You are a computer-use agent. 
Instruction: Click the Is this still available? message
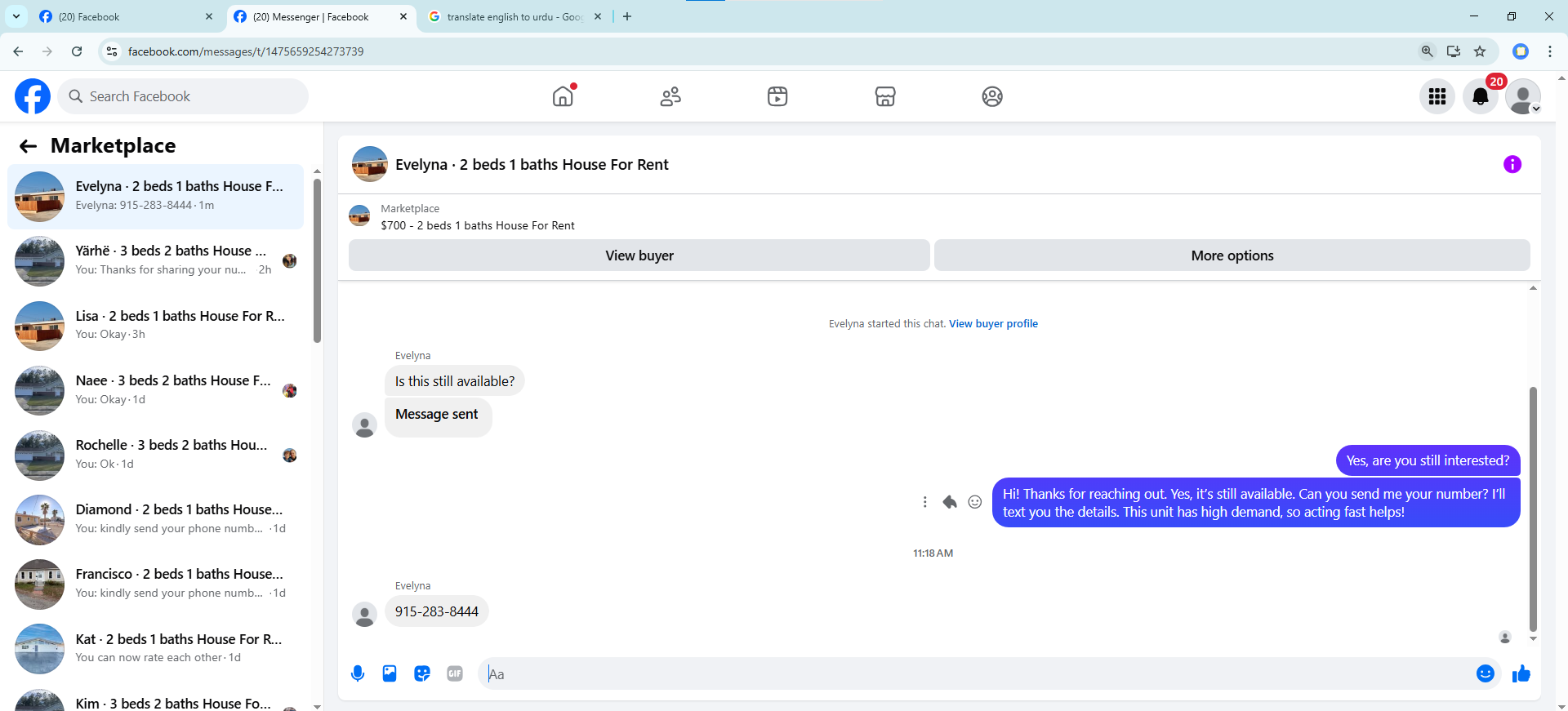click(x=455, y=381)
